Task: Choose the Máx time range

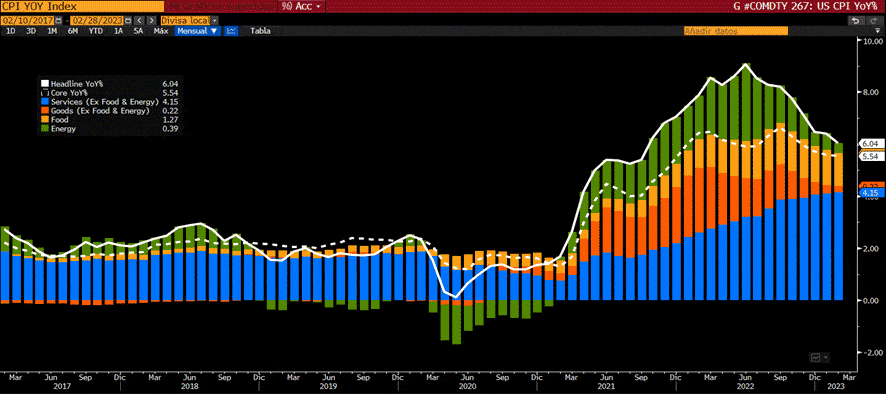Action: click(160, 31)
